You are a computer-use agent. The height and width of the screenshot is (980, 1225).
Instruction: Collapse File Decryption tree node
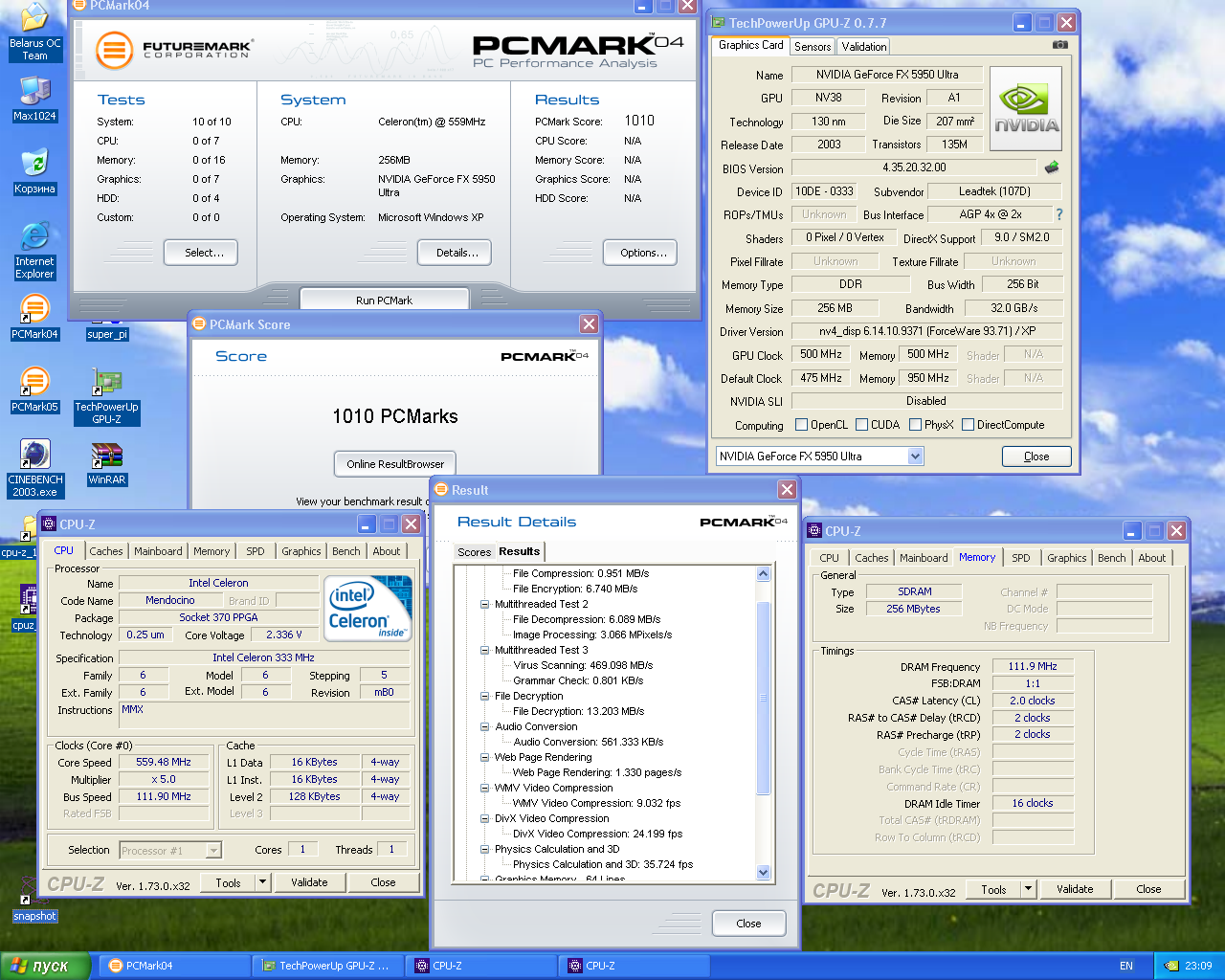[484, 696]
